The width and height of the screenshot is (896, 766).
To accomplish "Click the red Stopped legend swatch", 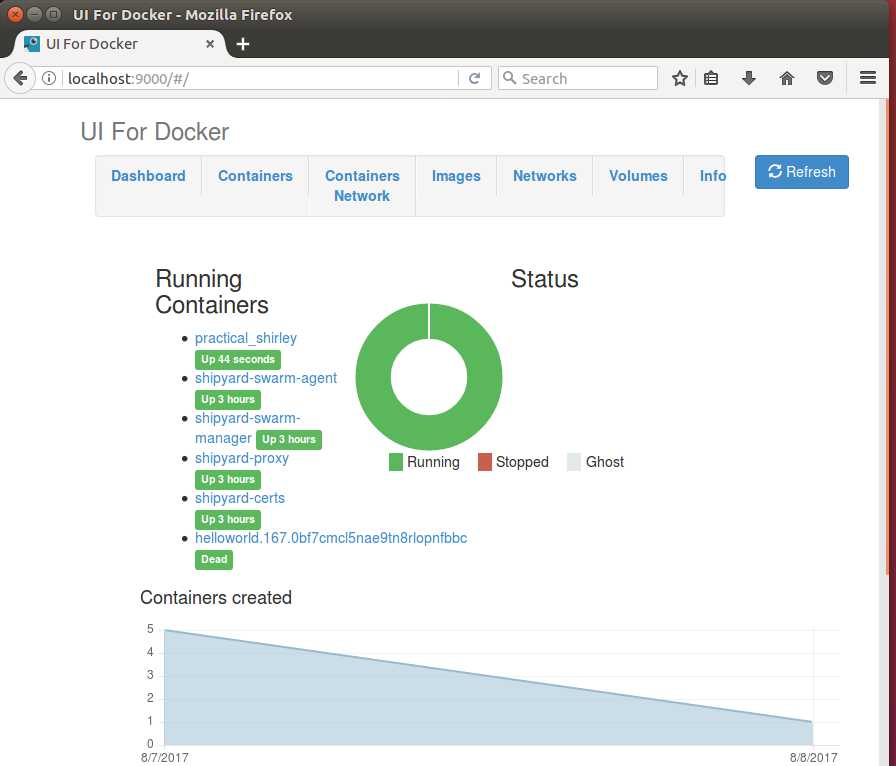I will coord(485,462).
